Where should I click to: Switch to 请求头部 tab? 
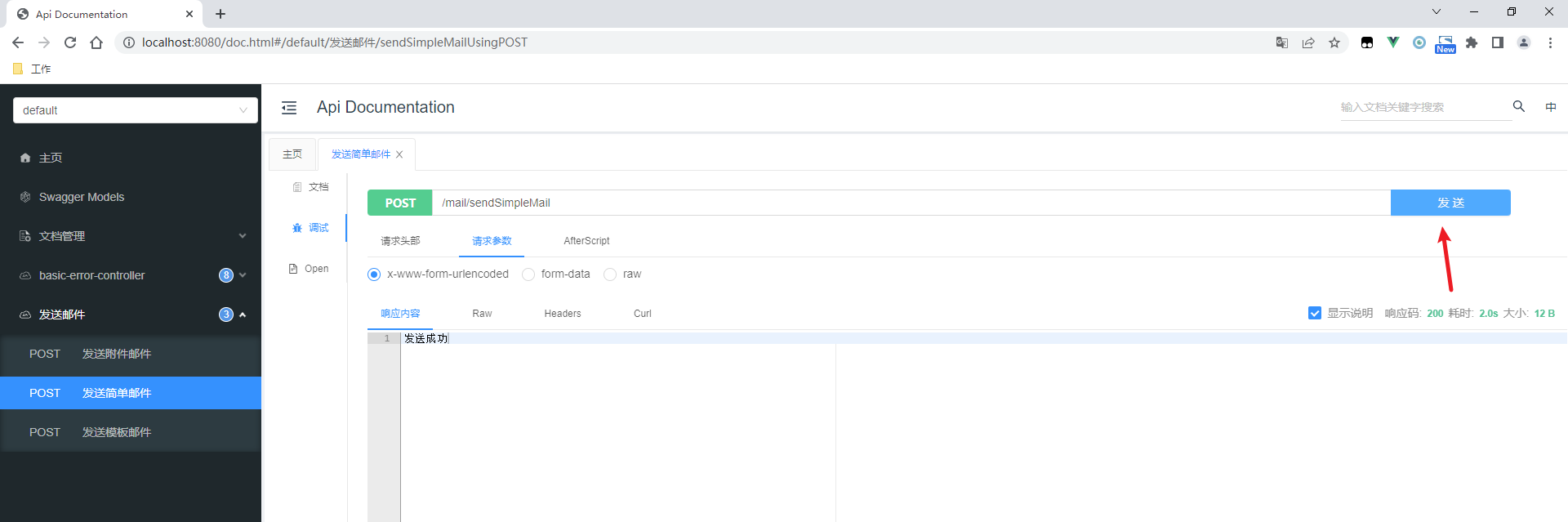tap(400, 241)
